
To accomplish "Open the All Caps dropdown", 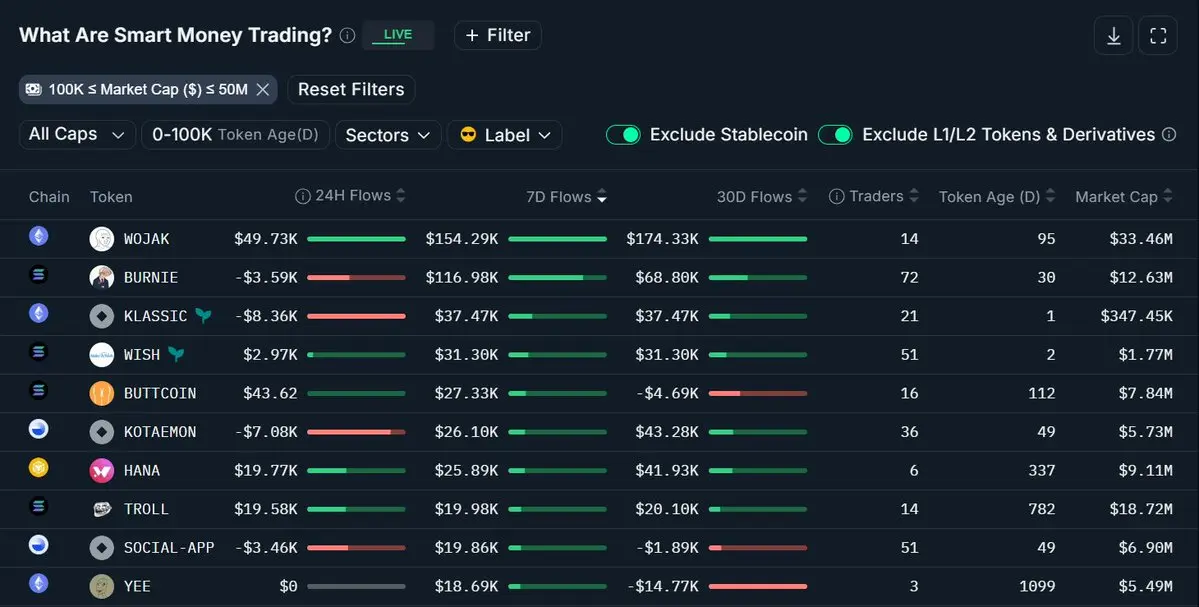I will tap(77, 135).
